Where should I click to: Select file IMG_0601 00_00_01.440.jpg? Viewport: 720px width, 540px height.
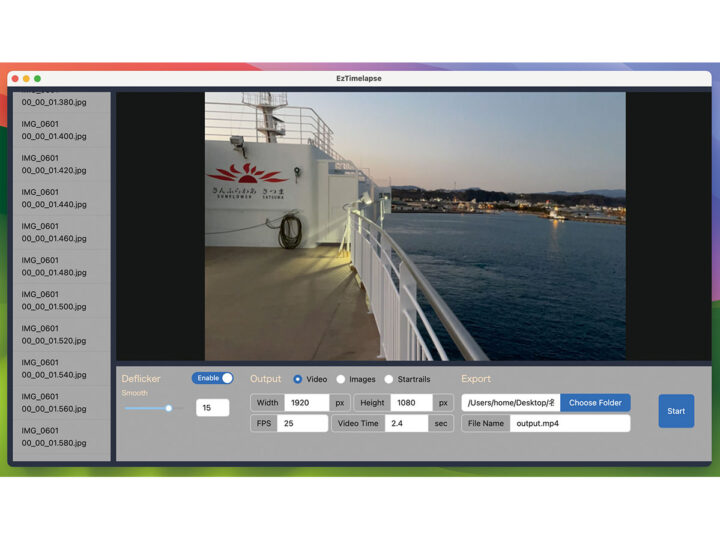(62, 198)
